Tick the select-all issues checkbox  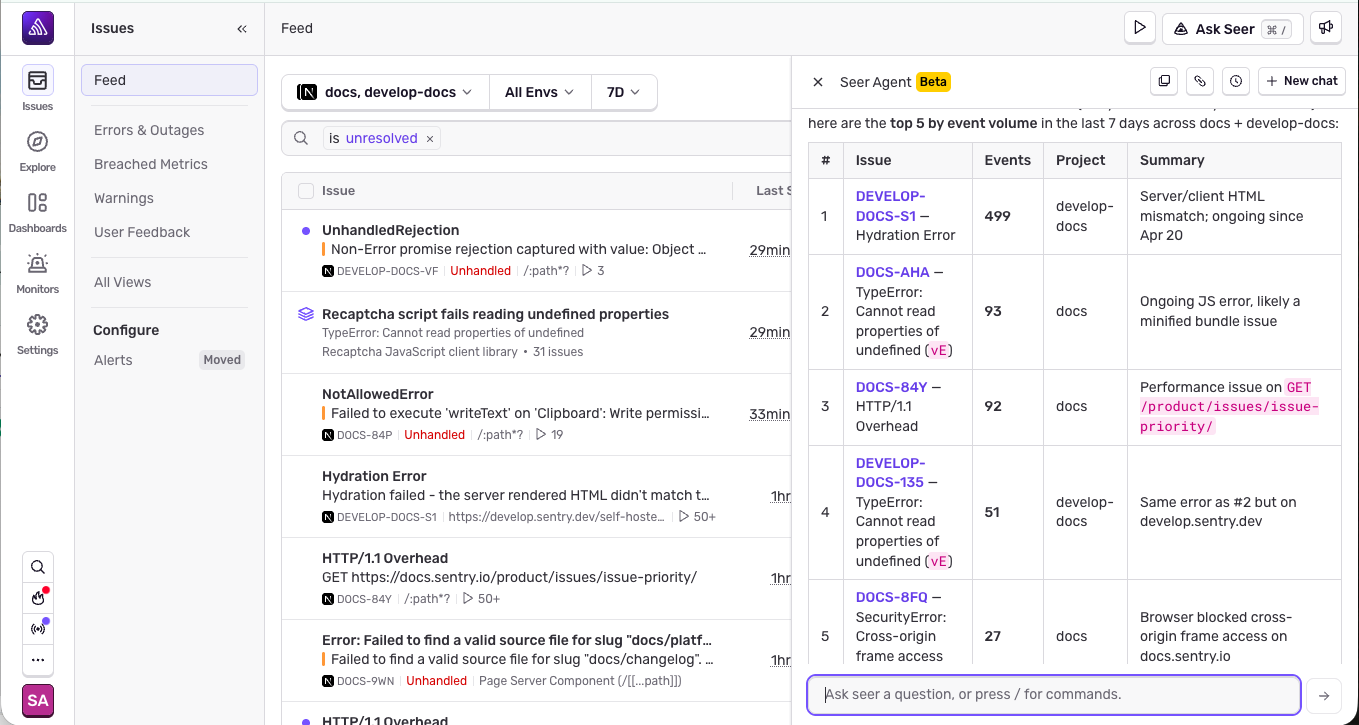pos(306,191)
